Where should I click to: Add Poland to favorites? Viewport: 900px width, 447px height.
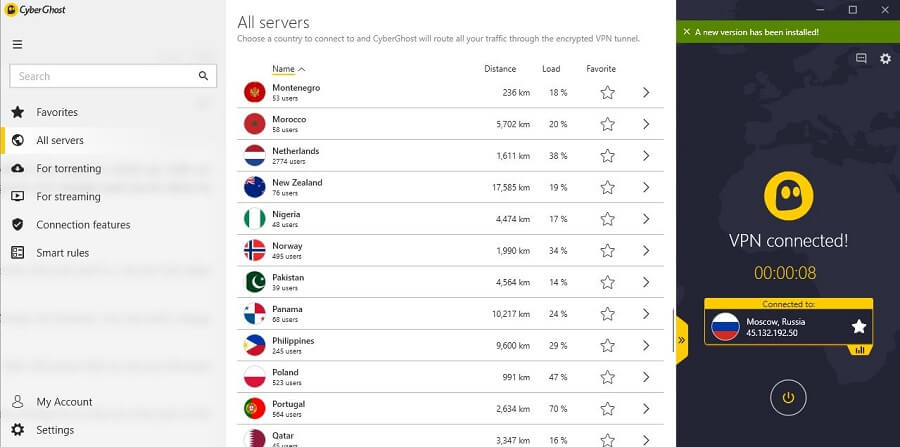tap(607, 377)
